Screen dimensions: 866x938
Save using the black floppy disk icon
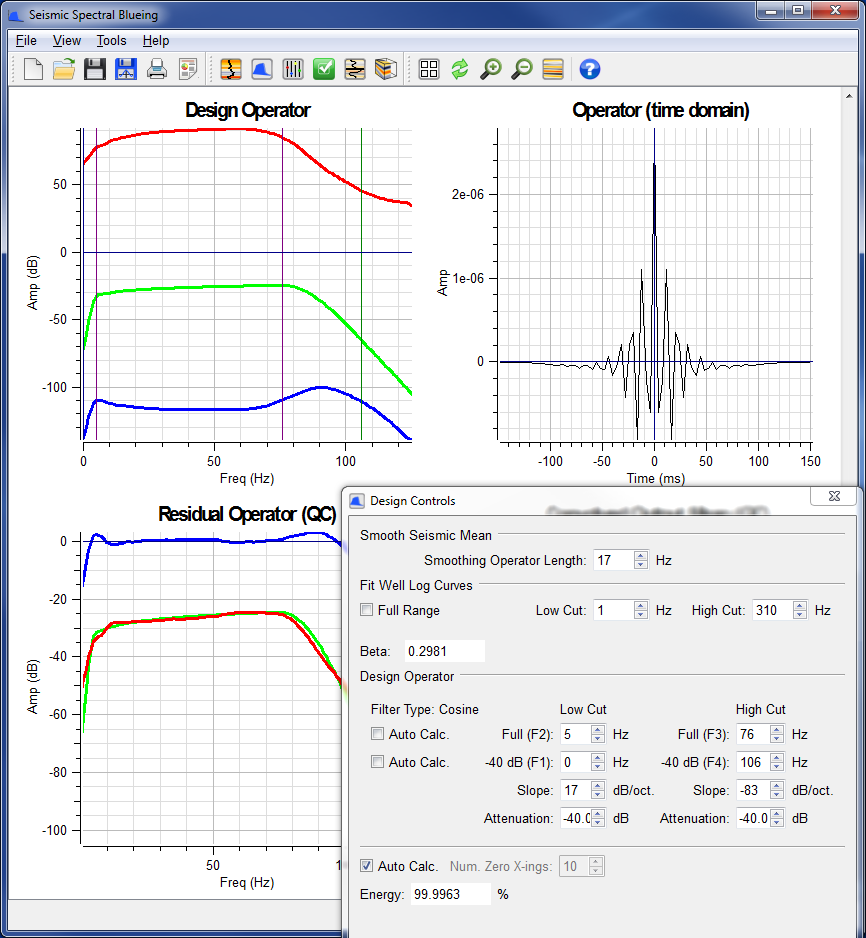[x=94, y=69]
